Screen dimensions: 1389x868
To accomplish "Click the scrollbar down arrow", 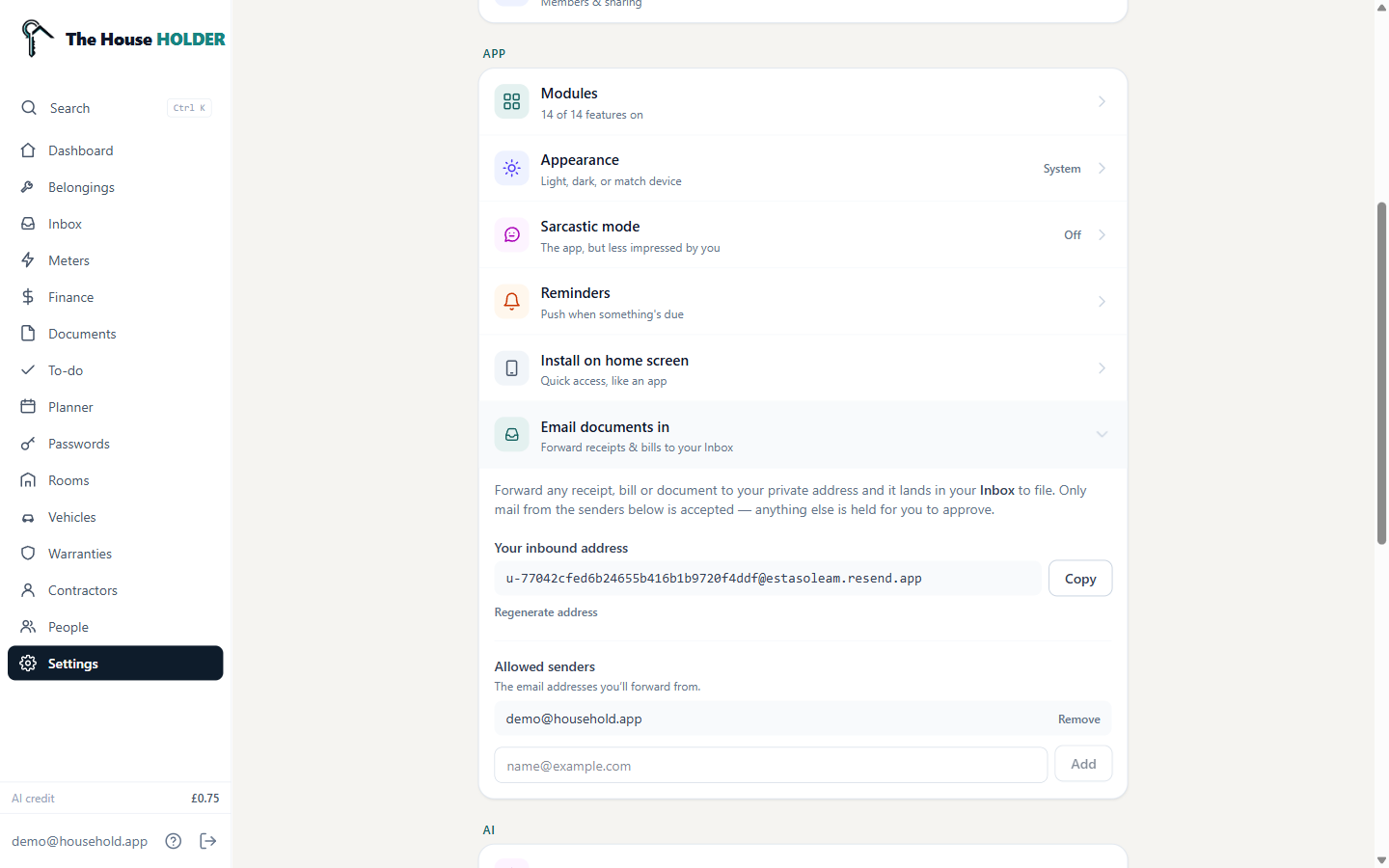I will coord(1381,859).
